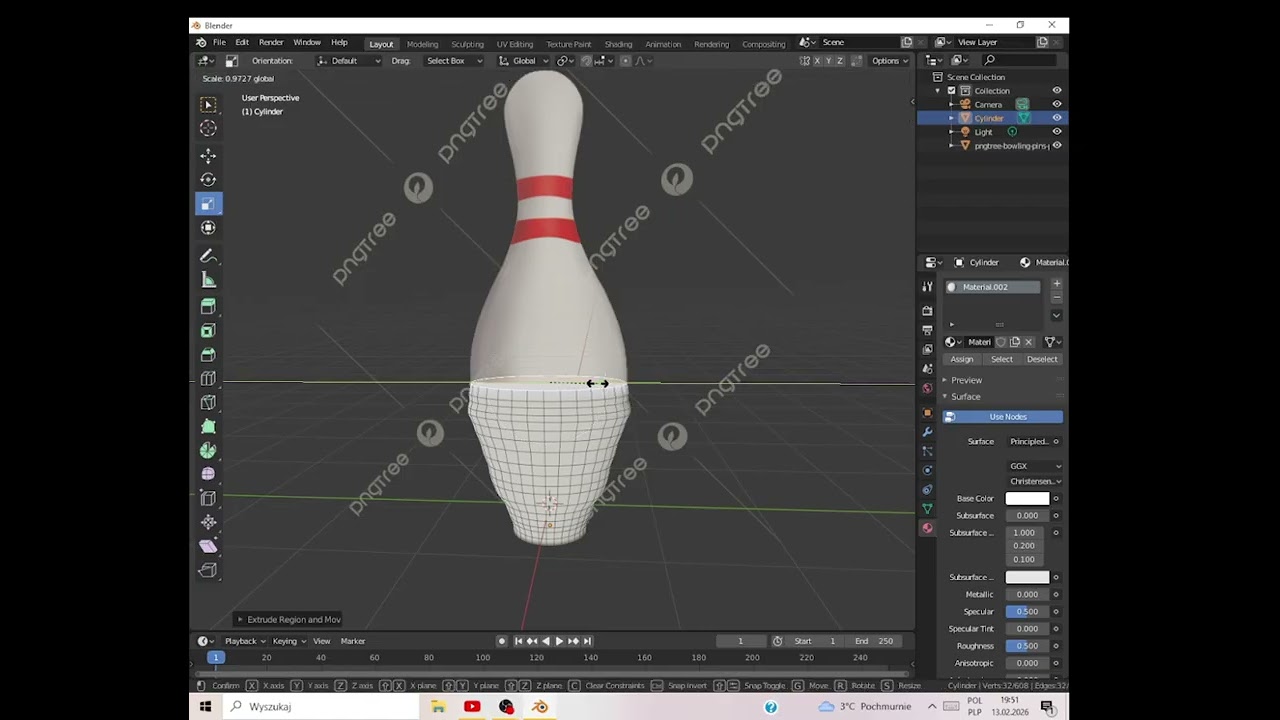The image size is (1280, 720).
Task: Open the Output properties tab
Action: (927, 330)
